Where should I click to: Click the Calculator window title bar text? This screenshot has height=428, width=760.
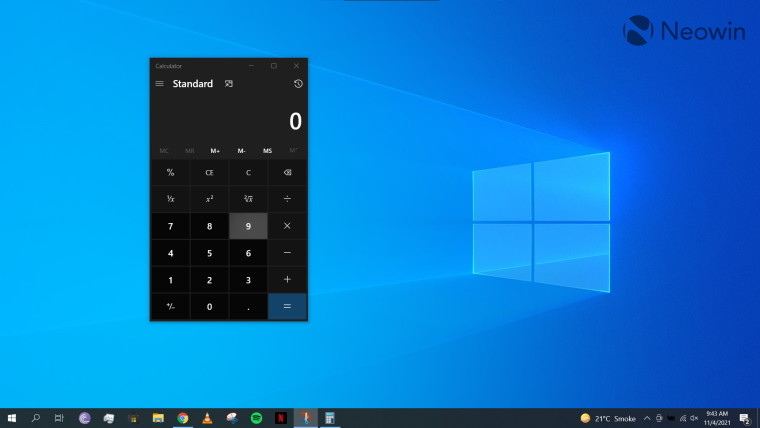pyautogui.click(x=169, y=66)
